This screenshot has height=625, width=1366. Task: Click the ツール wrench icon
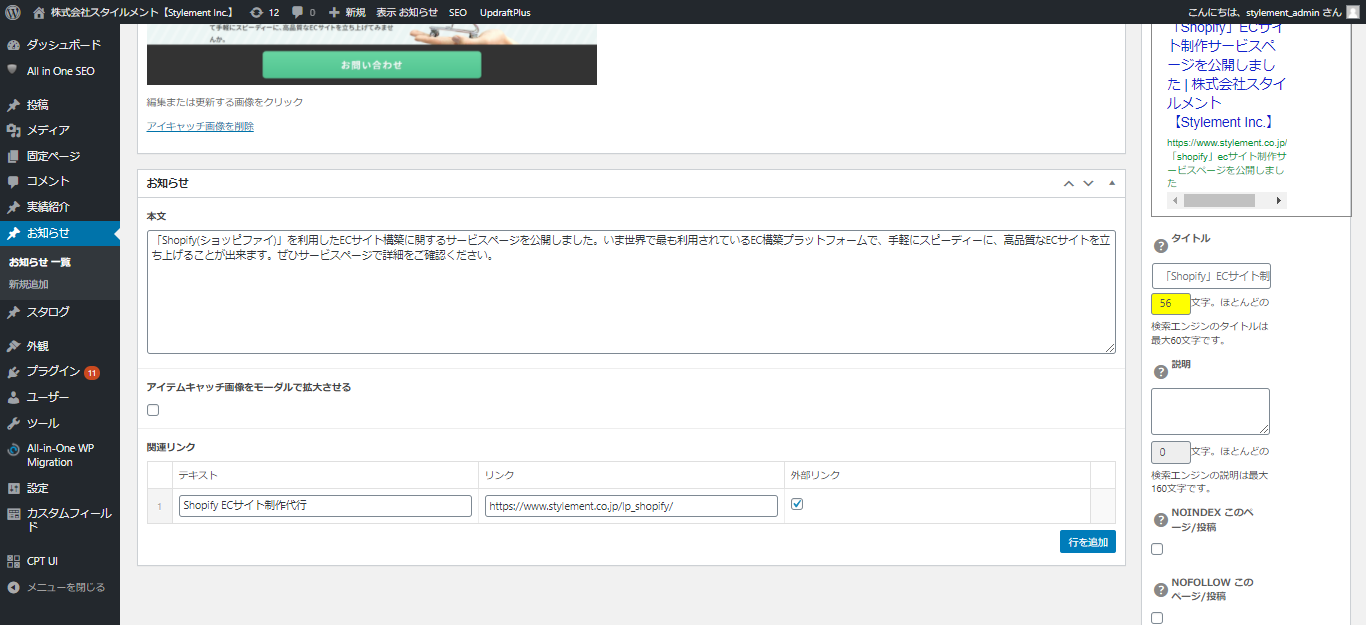[x=13, y=423]
